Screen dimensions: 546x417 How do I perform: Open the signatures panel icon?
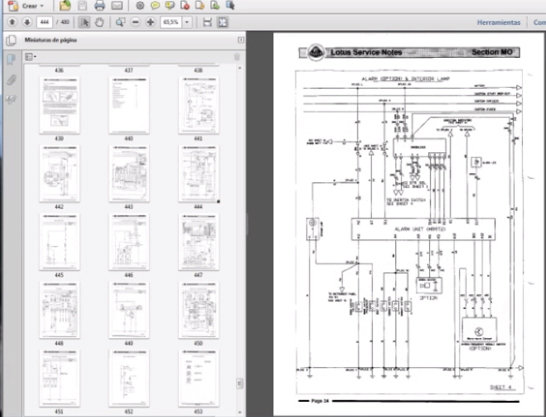point(11,100)
